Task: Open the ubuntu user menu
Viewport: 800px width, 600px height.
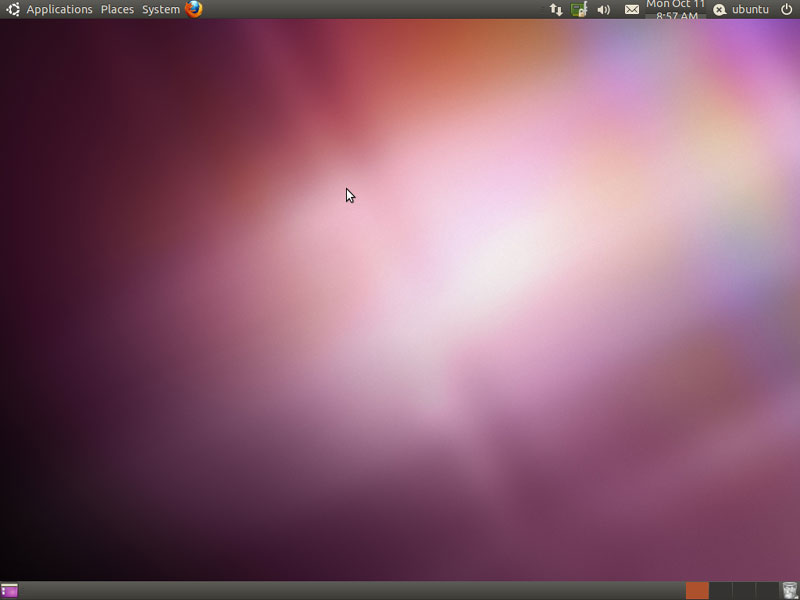Action: 750,9
